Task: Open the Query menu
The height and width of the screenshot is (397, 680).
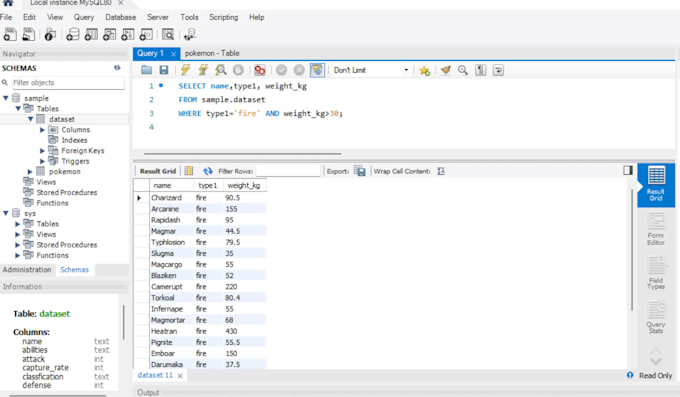Action: click(84, 17)
